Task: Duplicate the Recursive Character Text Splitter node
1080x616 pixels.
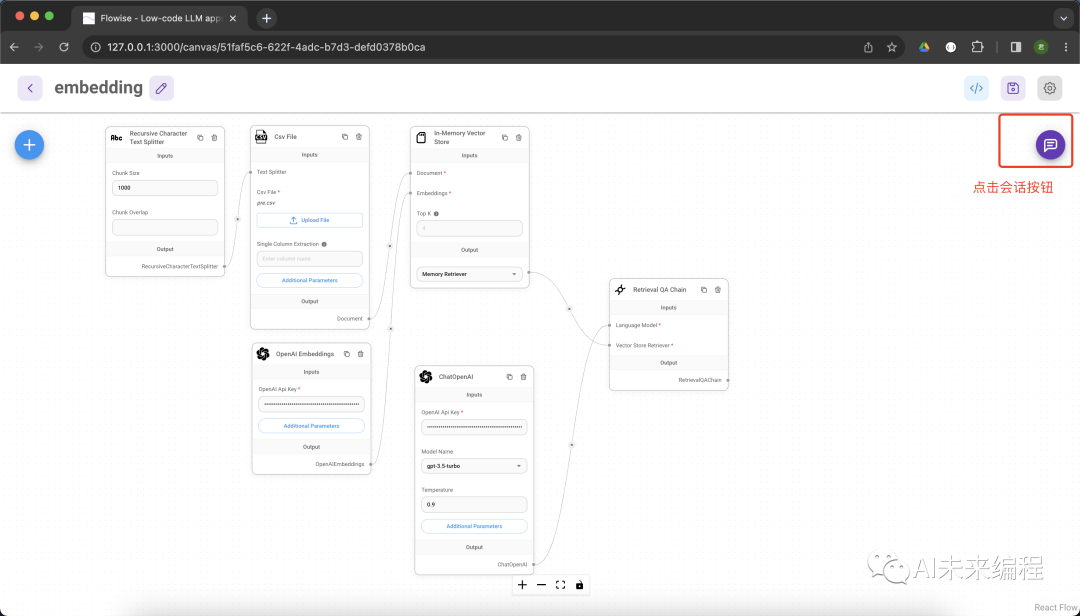Action: tap(200, 138)
